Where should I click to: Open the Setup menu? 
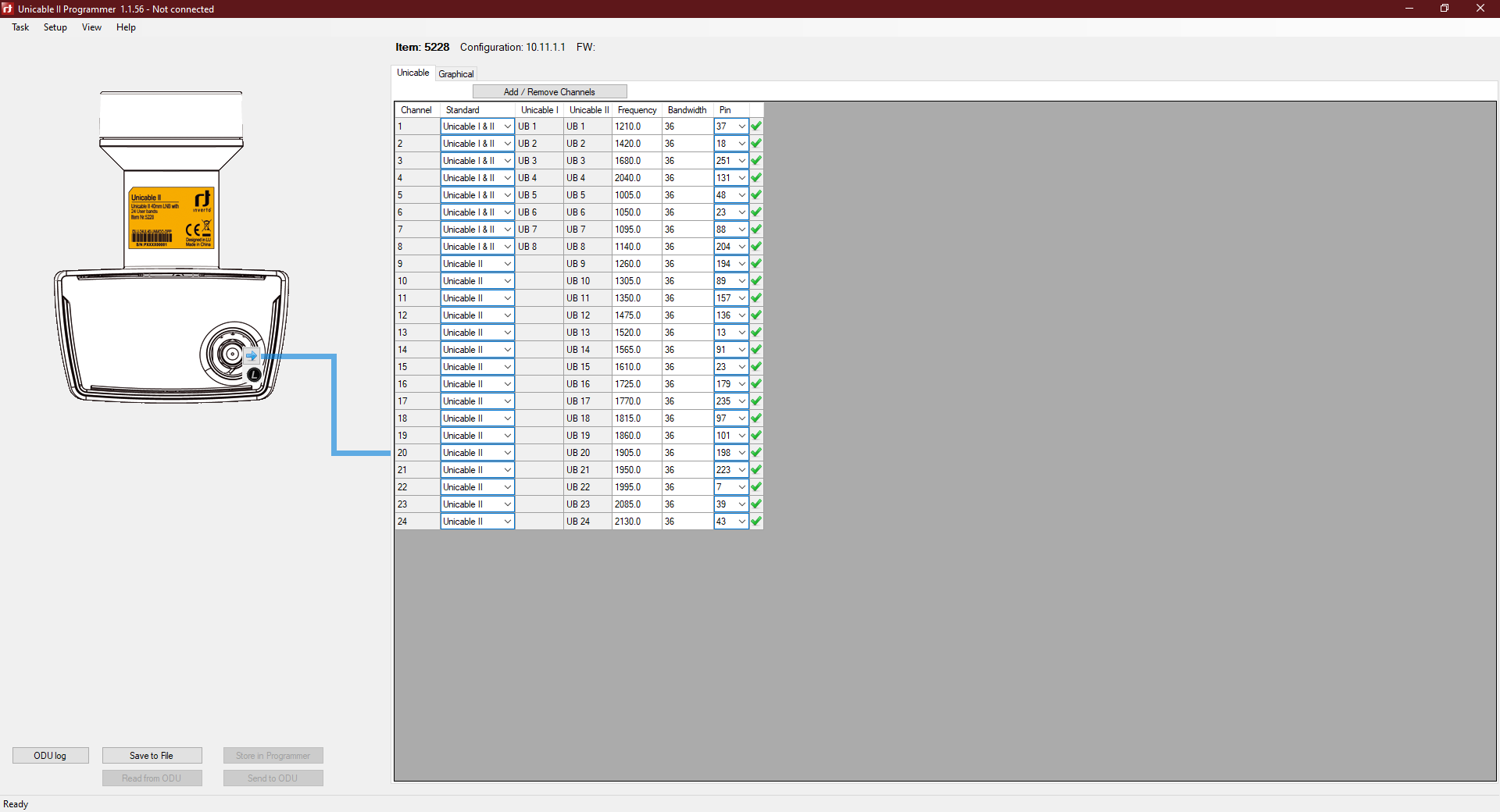55,27
